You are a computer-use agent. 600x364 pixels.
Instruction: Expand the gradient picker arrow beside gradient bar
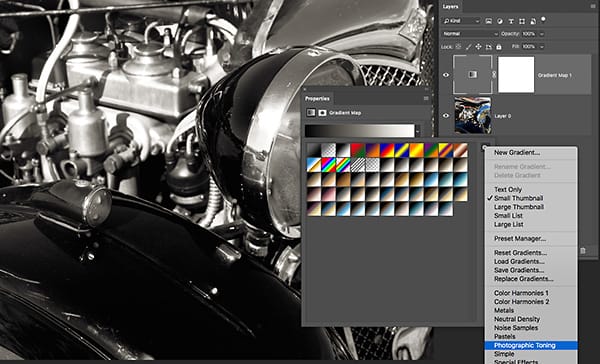(x=417, y=131)
